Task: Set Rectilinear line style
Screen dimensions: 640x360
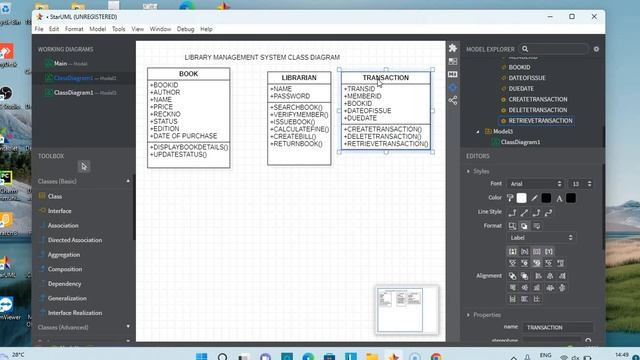Action: point(512,213)
